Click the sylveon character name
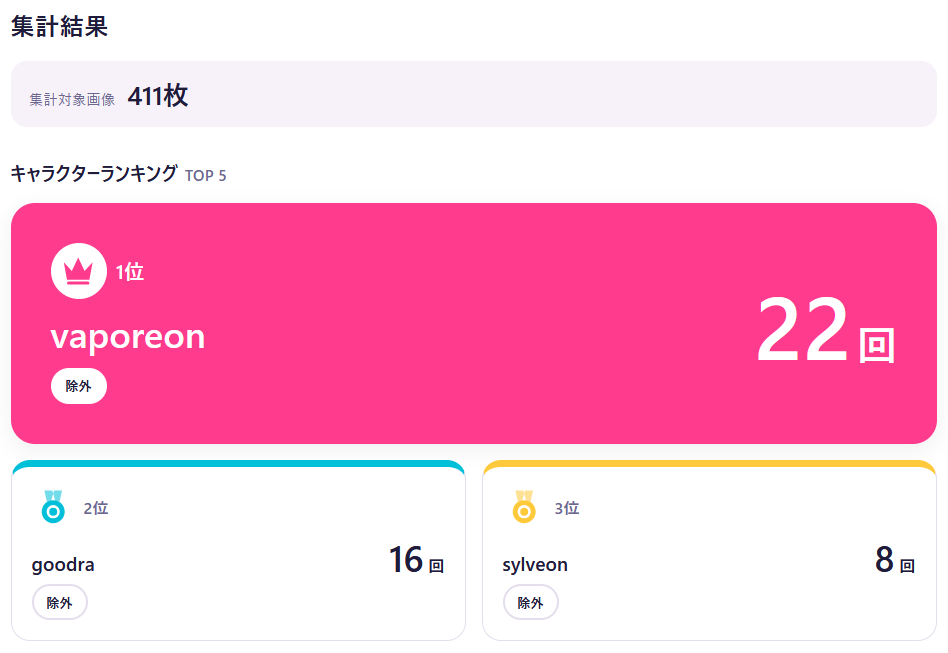The width and height of the screenshot is (948, 653). 535,565
